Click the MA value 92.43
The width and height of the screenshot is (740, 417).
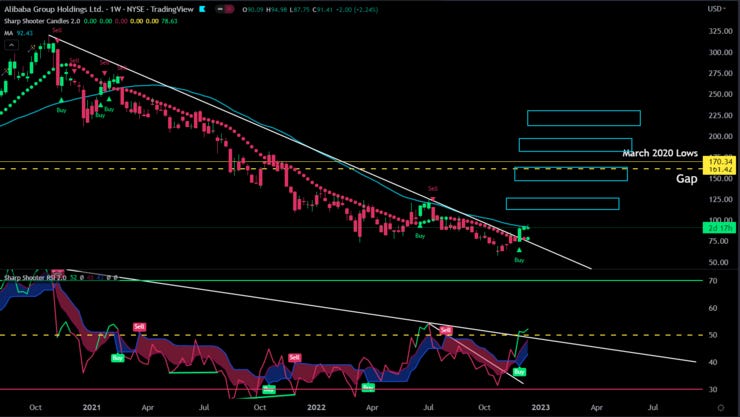(25, 33)
